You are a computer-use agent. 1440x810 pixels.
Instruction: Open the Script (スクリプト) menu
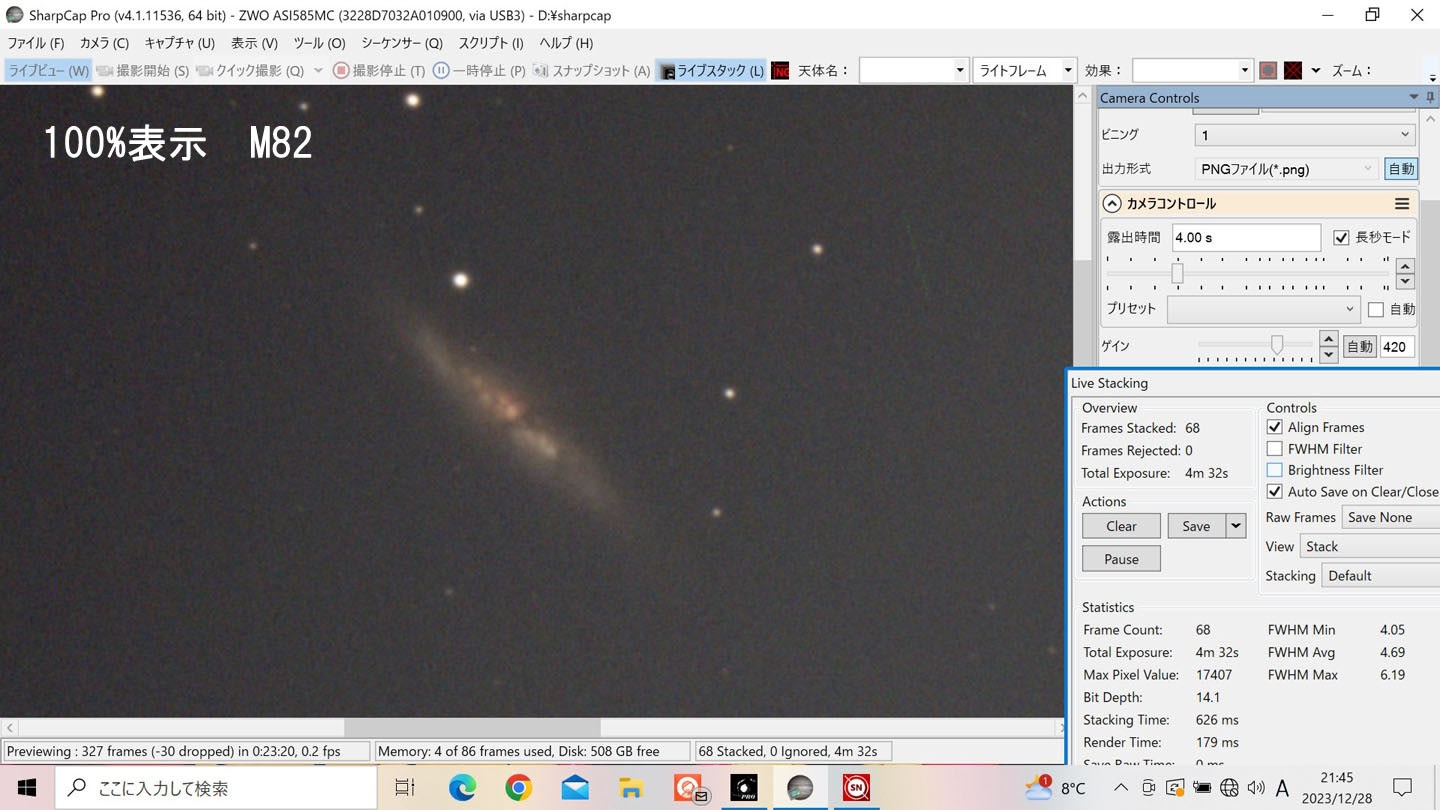pos(490,43)
